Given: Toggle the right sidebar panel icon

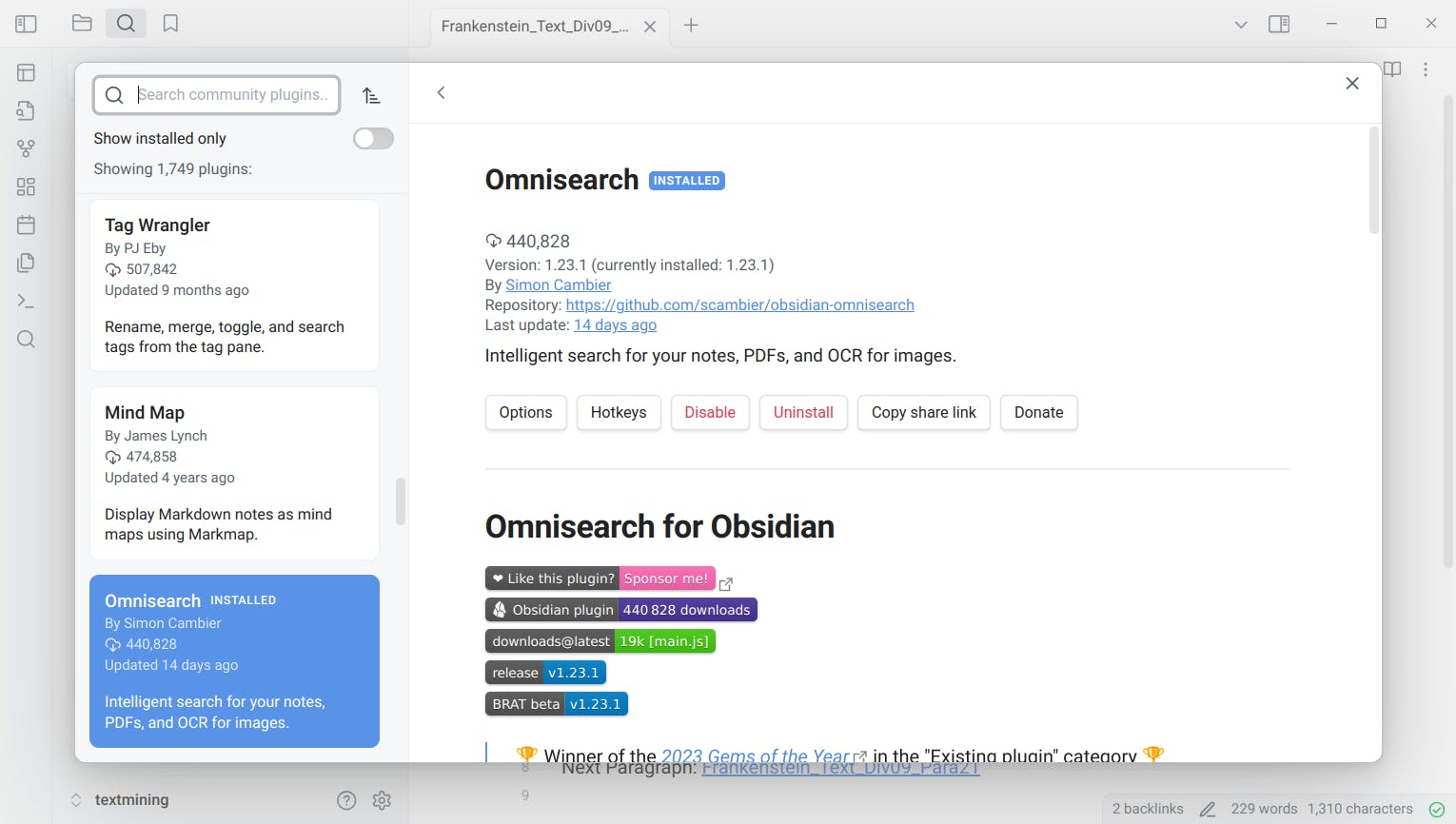Looking at the screenshot, I should click(x=1279, y=25).
